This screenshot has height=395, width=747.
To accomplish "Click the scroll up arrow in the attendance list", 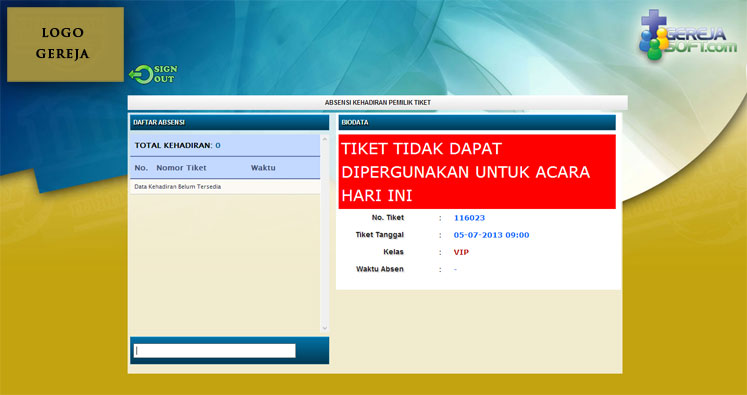I will click(325, 139).
